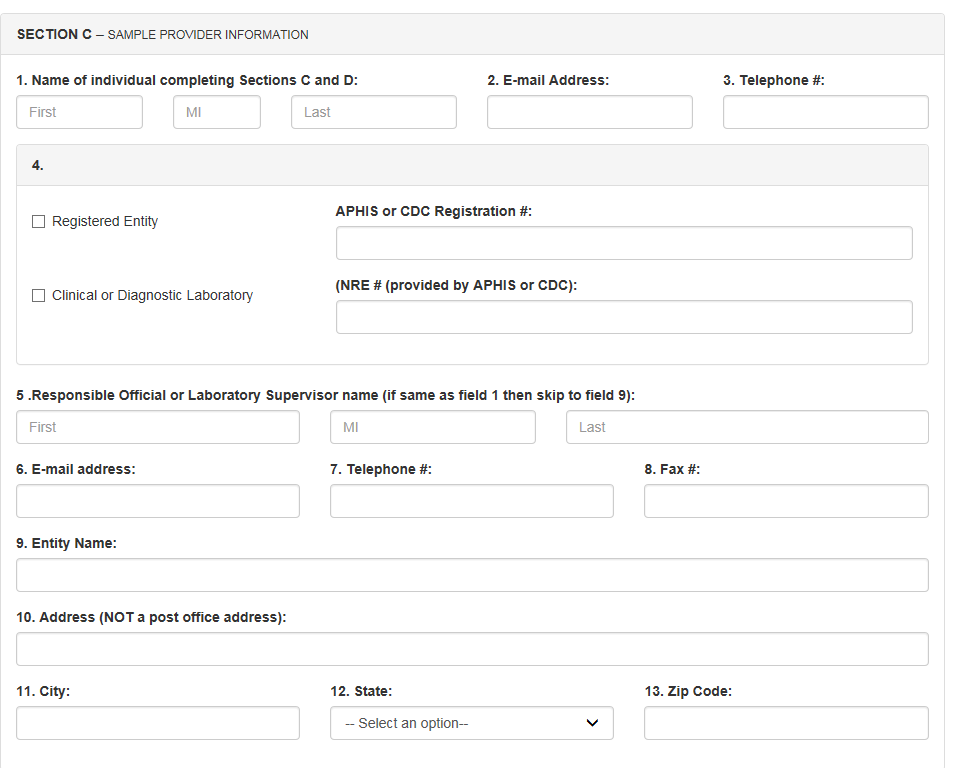The height and width of the screenshot is (768, 966).
Task: Select the Last name field for item 1
Action: (x=373, y=112)
